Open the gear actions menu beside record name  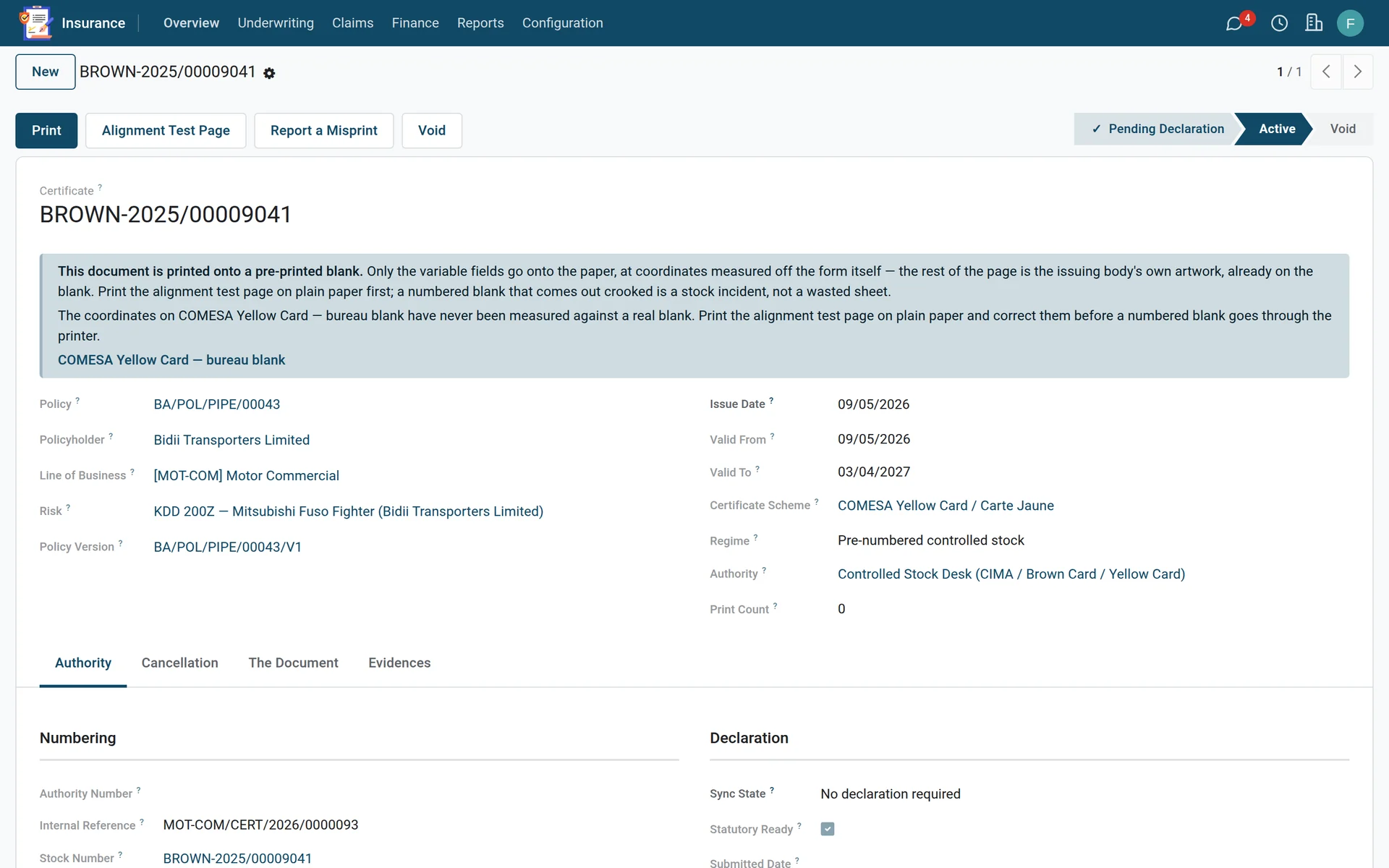[269, 73]
